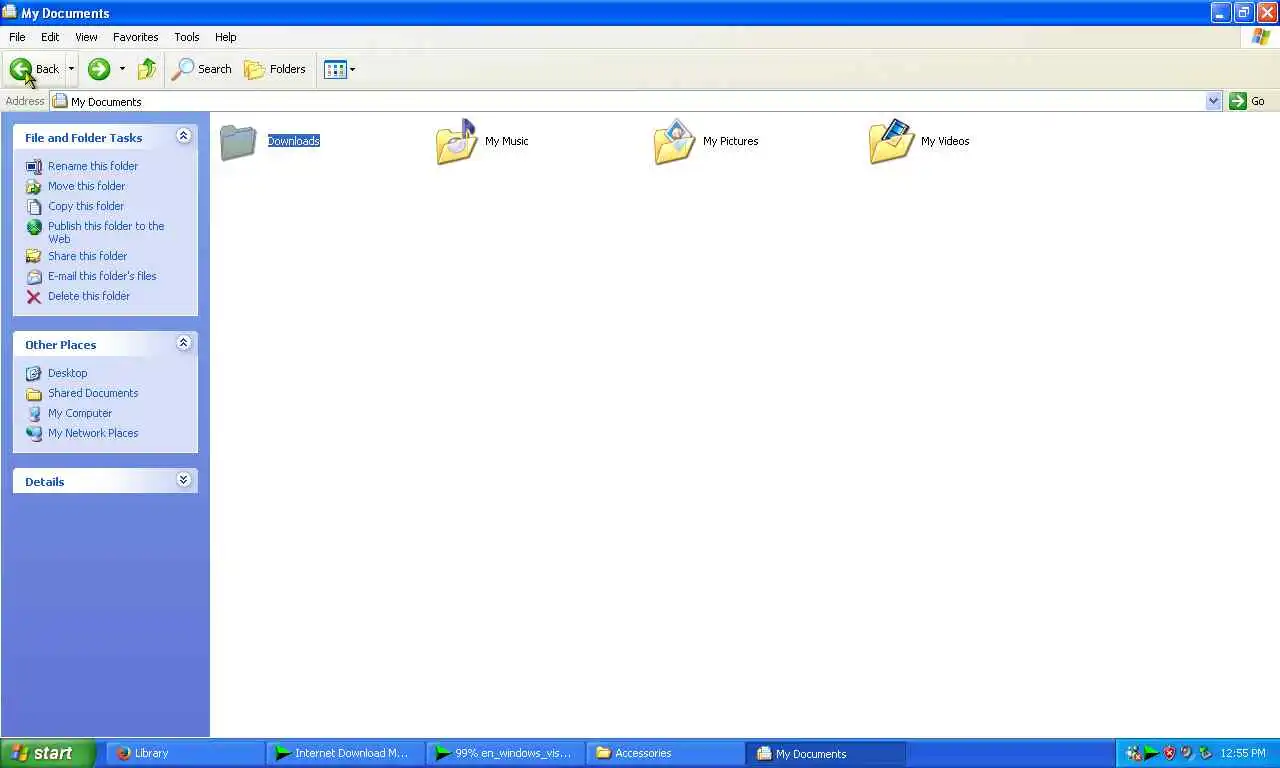Expand the Address bar dropdown list
1280x768 pixels.
pyautogui.click(x=1214, y=101)
